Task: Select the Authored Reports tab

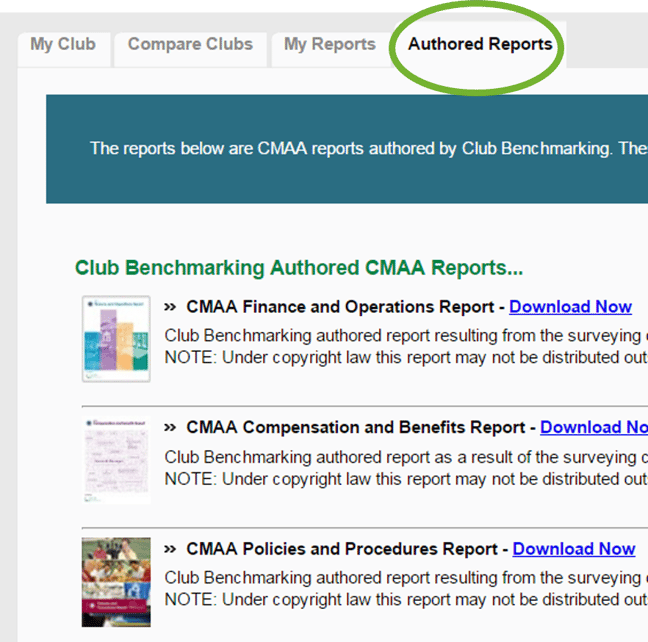Action: click(479, 45)
